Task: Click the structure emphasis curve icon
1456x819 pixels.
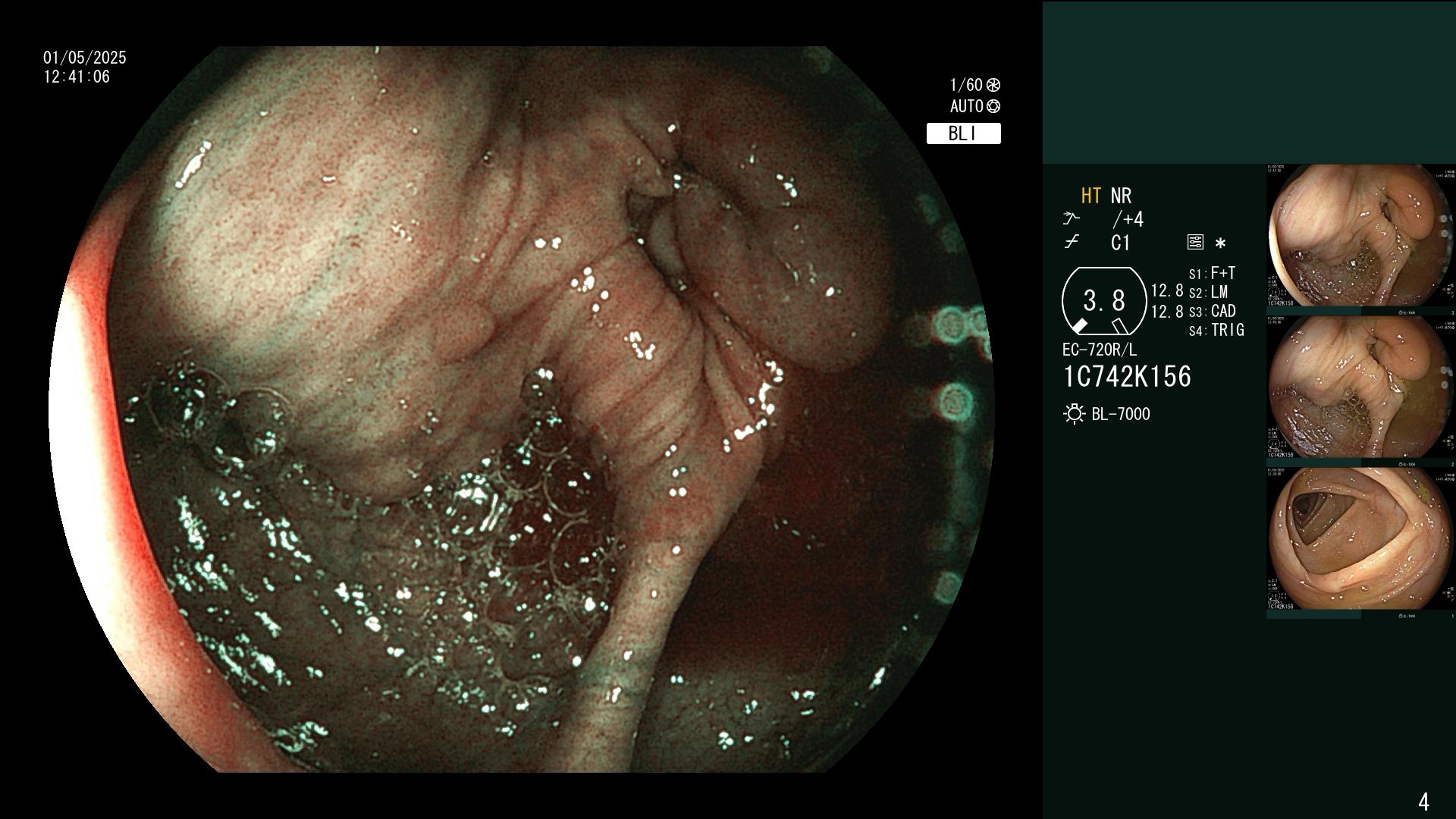Action: pyautogui.click(x=1071, y=219)
